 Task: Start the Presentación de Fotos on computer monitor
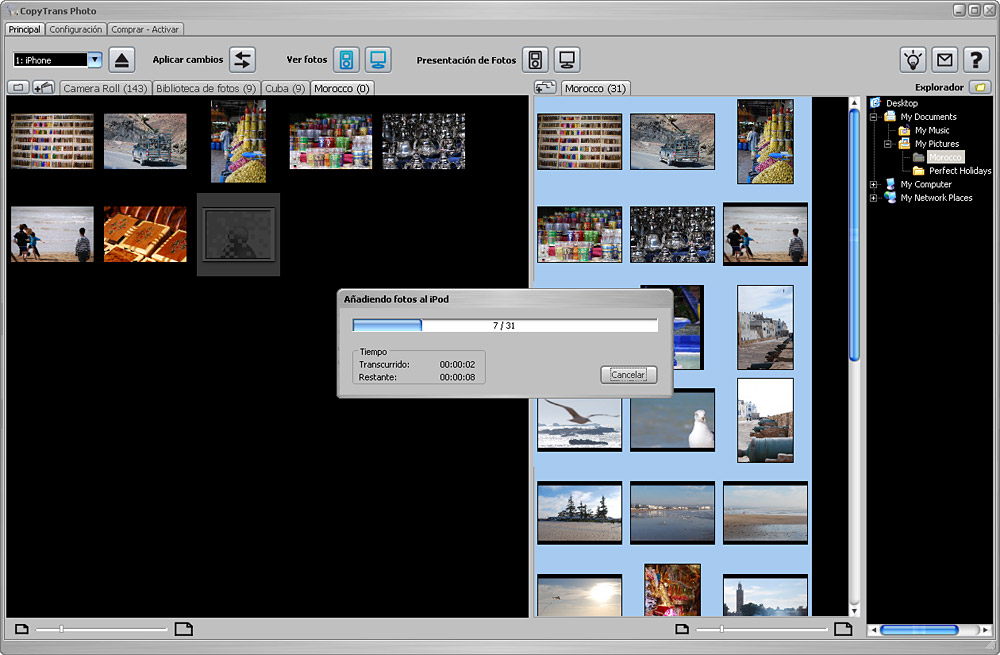click(567, 60)
